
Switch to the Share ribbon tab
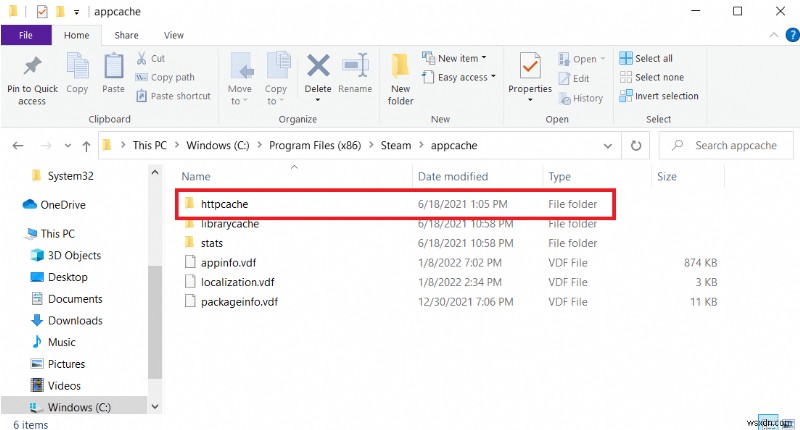click(126, 35)
